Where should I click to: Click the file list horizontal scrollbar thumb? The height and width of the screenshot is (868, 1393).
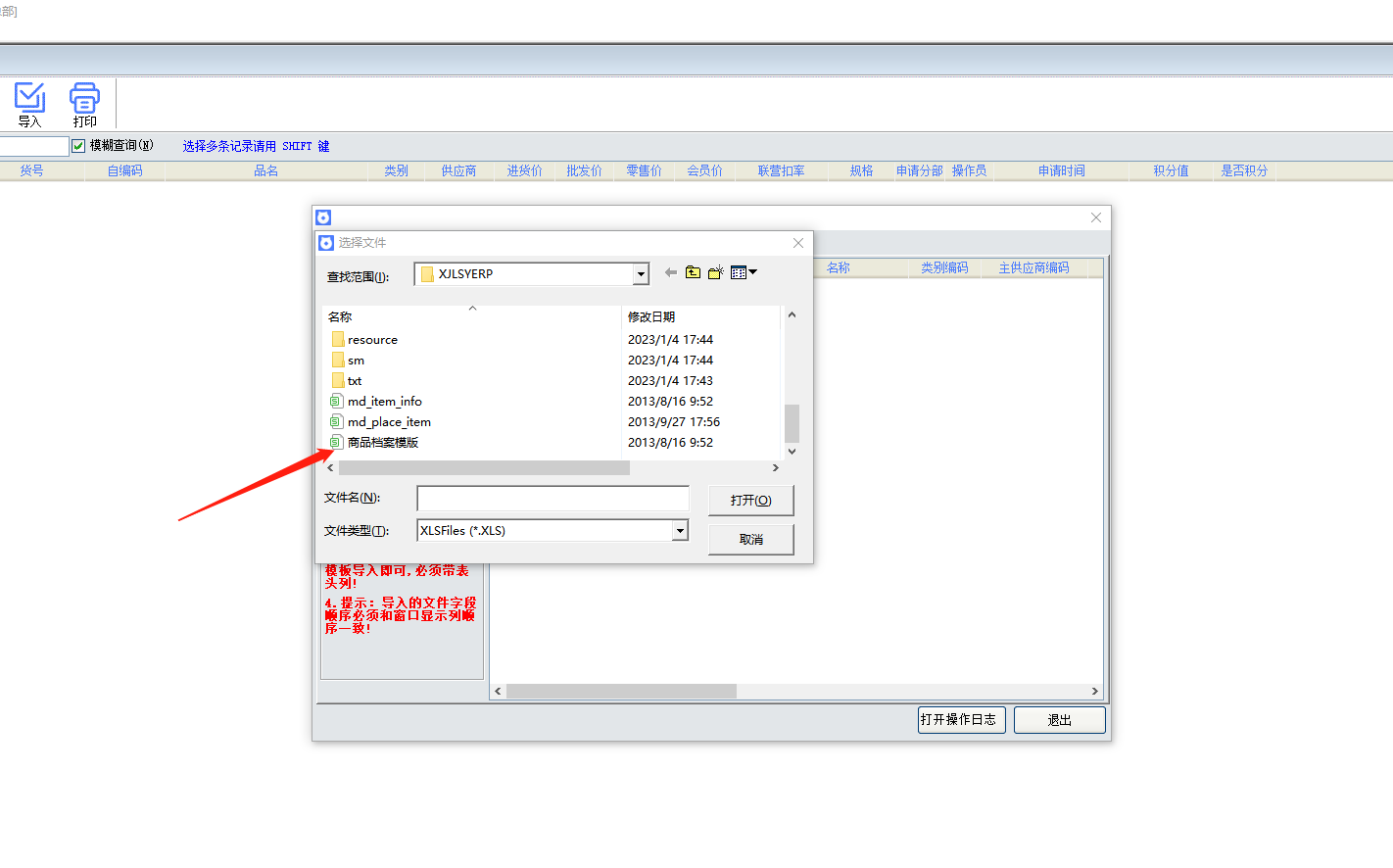[x=484, y=468]
